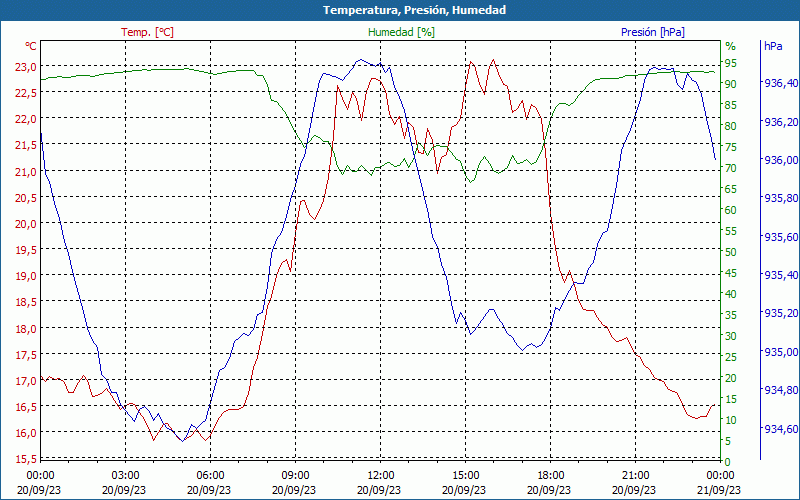800x500 pixels.
Task: Select the green Humedad [%] legend label
Action: tap(401, 32)
